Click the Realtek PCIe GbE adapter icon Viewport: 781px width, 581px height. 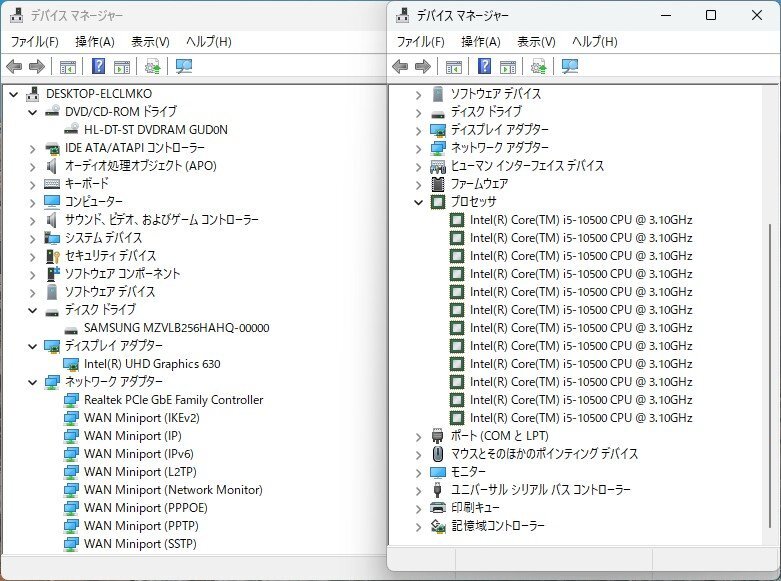click(x=72, y=400)
